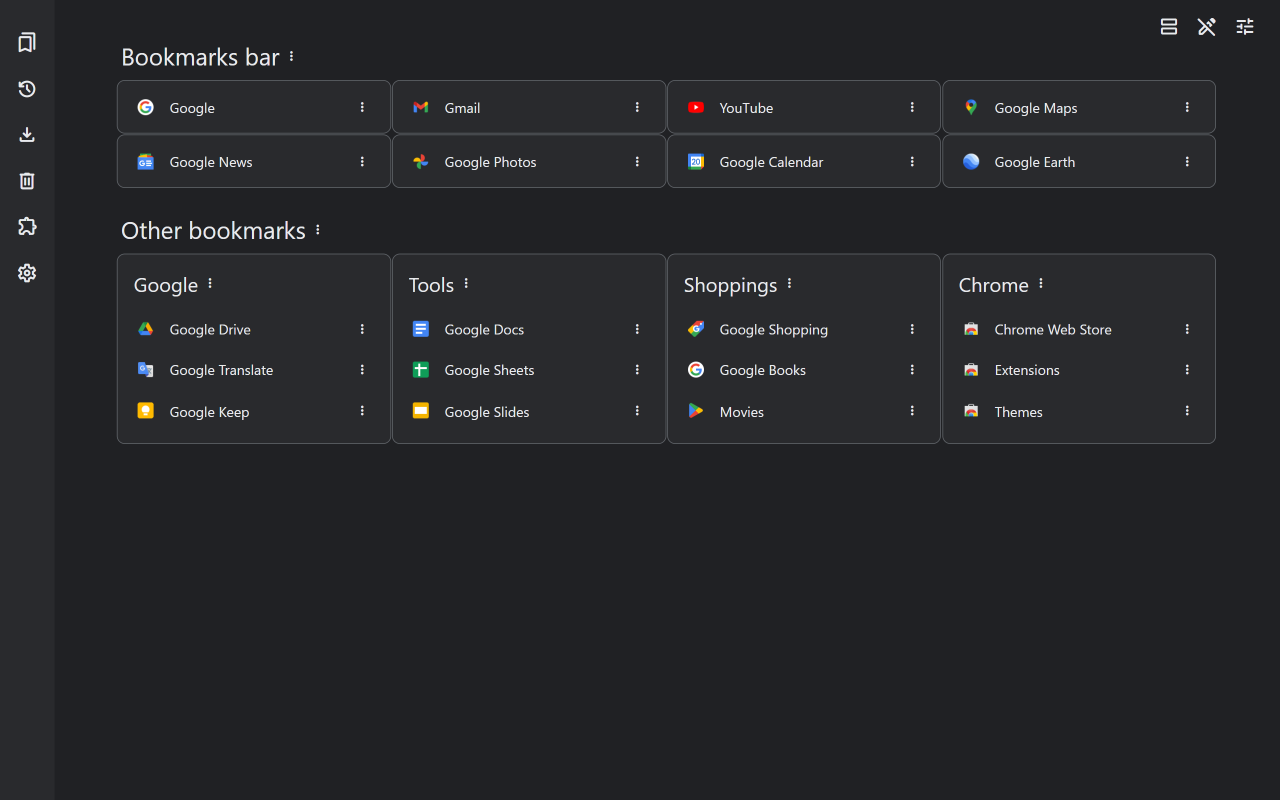Click the Movies Play icon

coord(696,411)
